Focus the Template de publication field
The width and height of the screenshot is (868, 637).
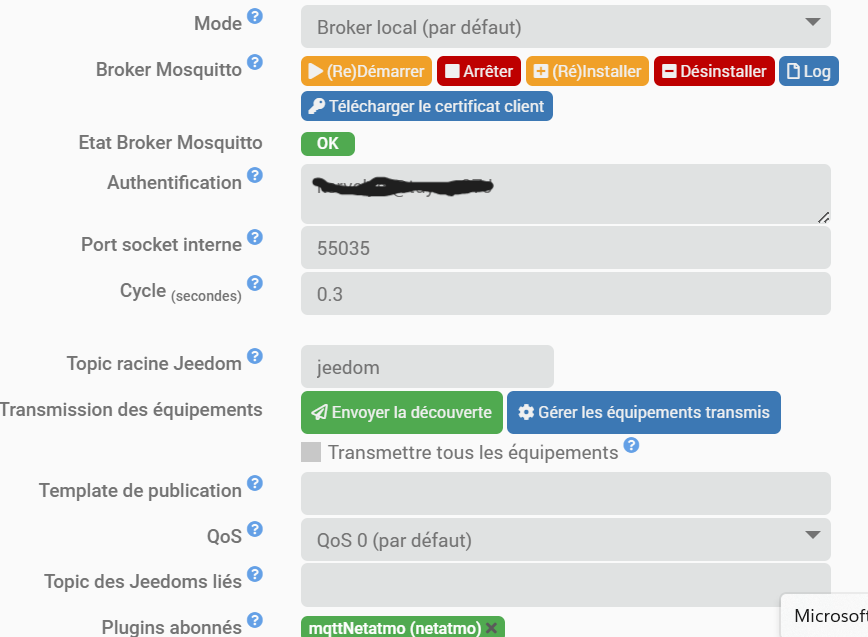point(566,494)
